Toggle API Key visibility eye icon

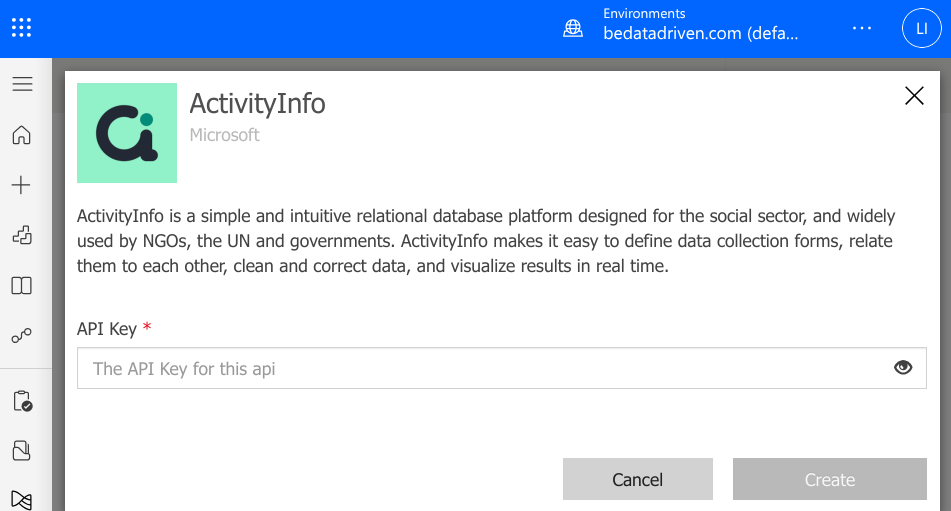903,367
